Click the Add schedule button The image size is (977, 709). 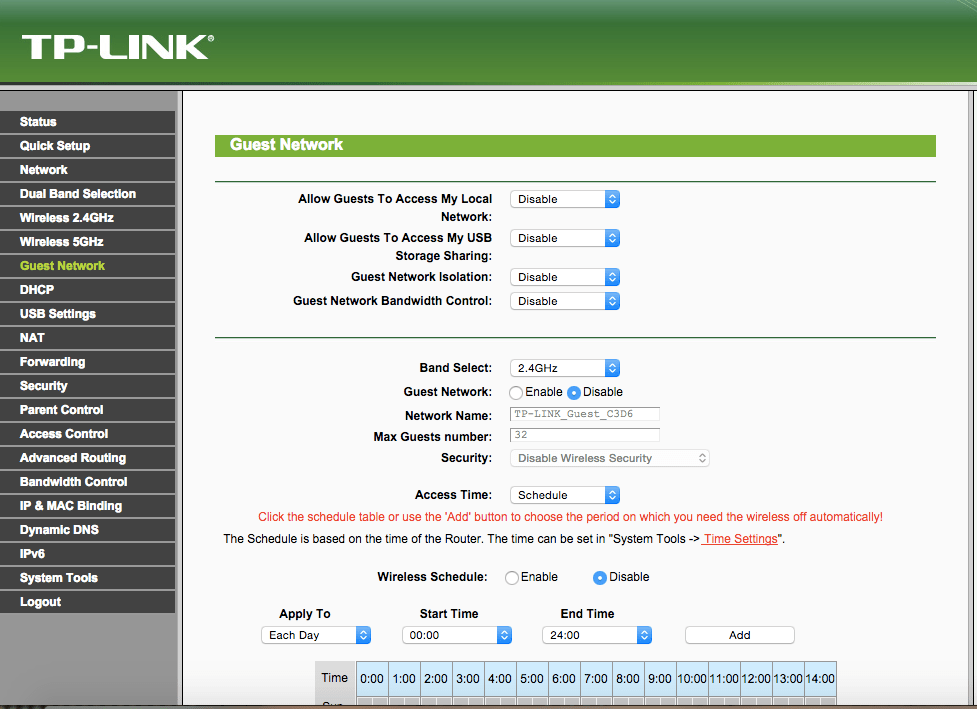[x=739, y=635]
